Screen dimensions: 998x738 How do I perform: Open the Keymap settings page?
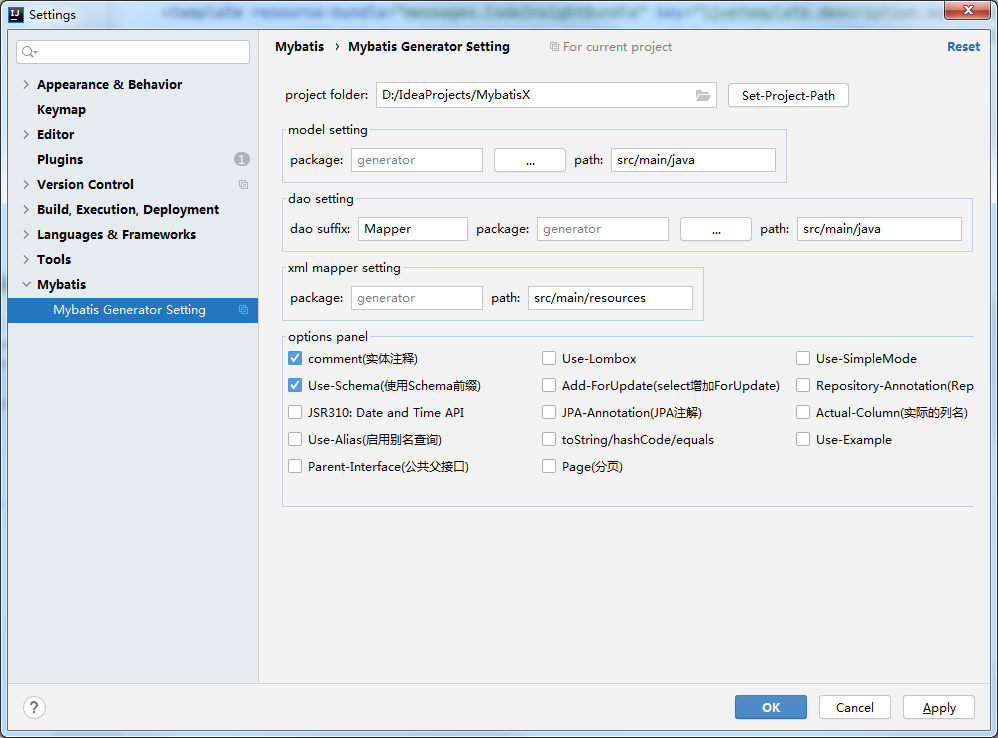(x=61, y=109)
